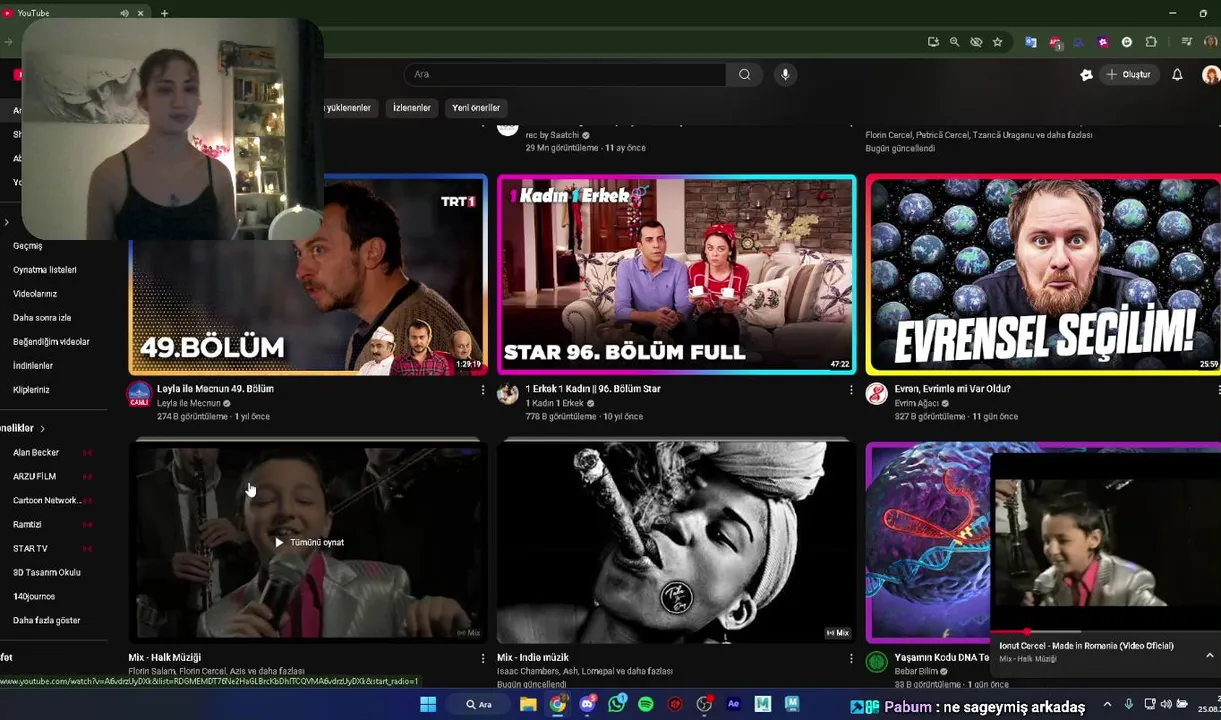Viewport: 1221px width, 720px height.
Task: Open the media control playlist icon
Action: [1186, 42]
